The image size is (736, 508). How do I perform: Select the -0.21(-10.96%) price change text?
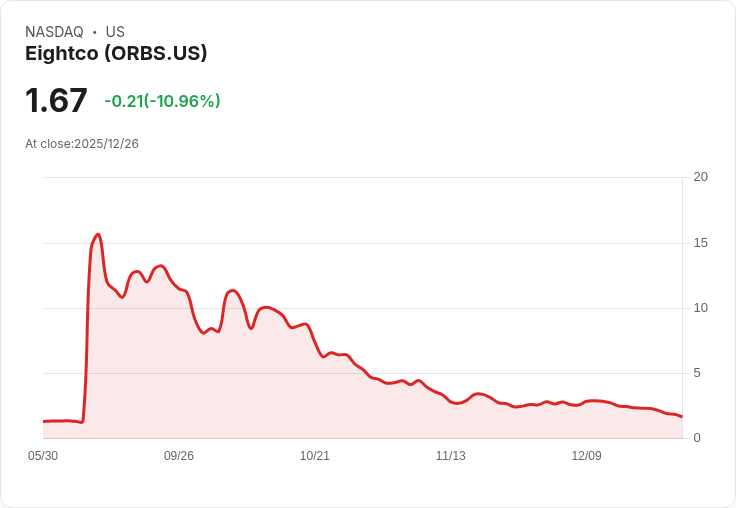162,101
